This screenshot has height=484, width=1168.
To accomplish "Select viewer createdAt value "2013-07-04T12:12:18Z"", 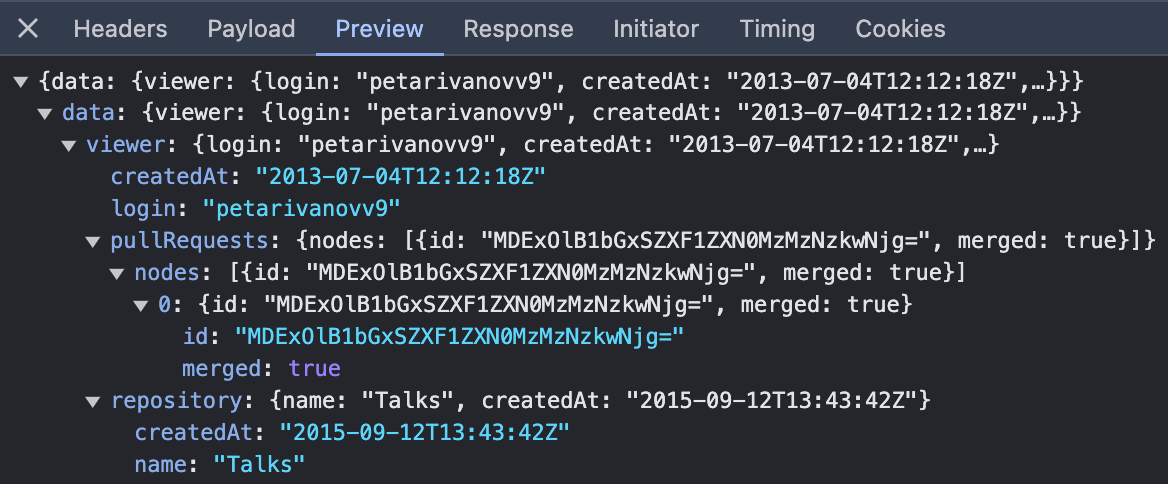I will (401, 176).
